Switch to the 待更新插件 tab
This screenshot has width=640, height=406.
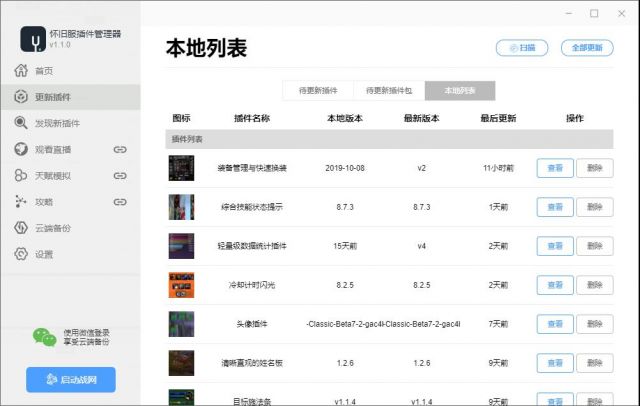(x=317, y=91)
